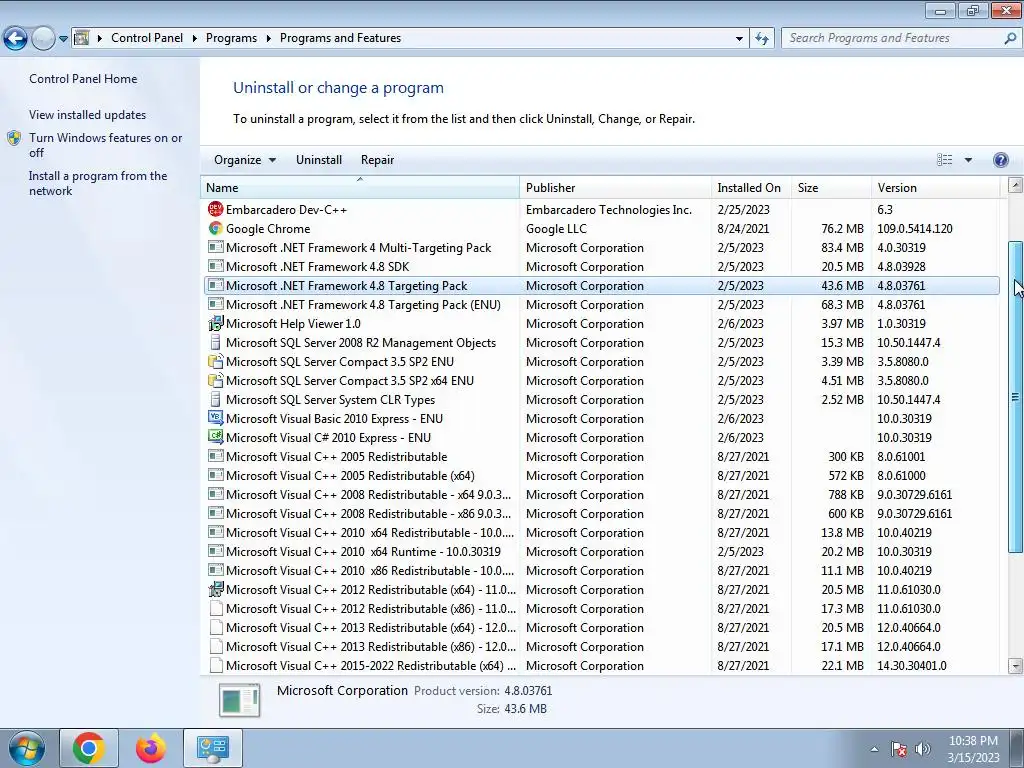The width and height of the screenshot is (1024, 768).
Task: Show hidden tray icons arrow
Action: click(874, 749)
